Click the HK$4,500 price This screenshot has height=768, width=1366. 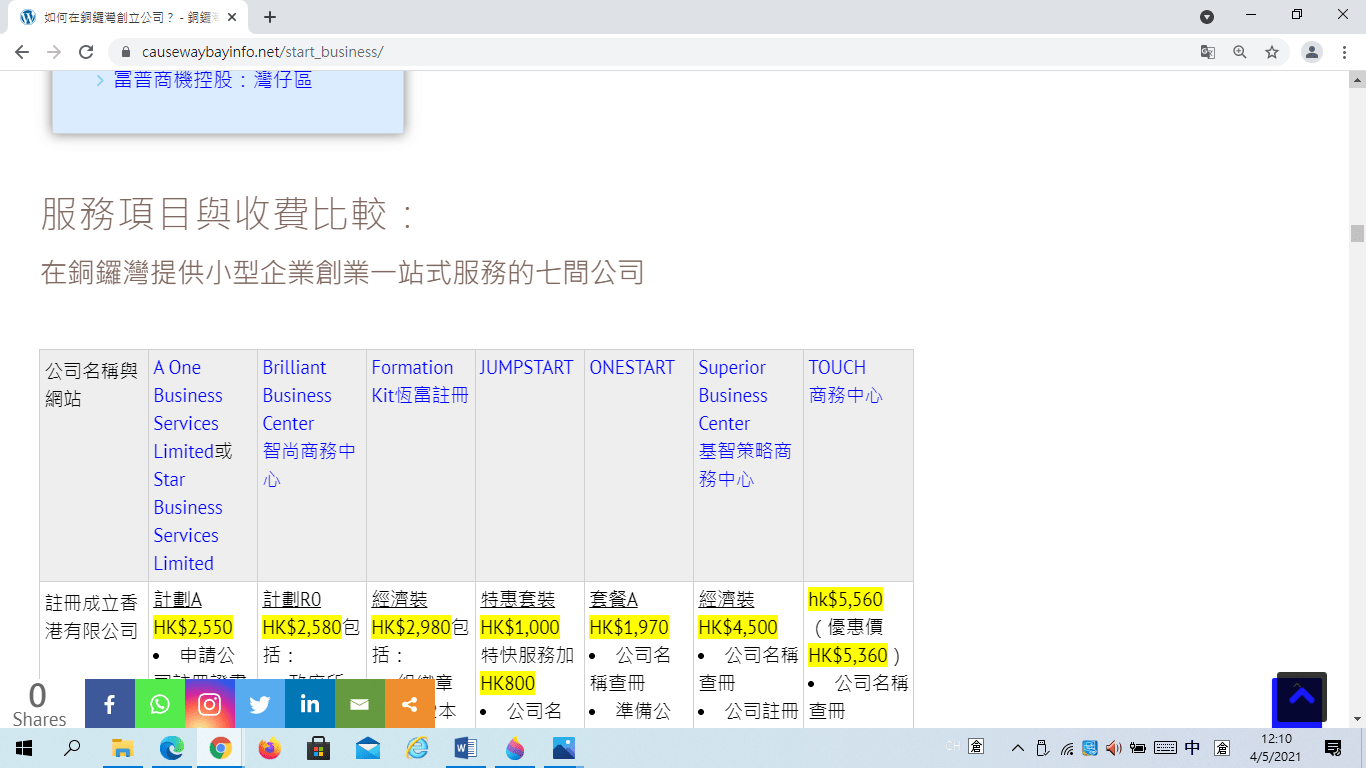(x=738, y=627)
